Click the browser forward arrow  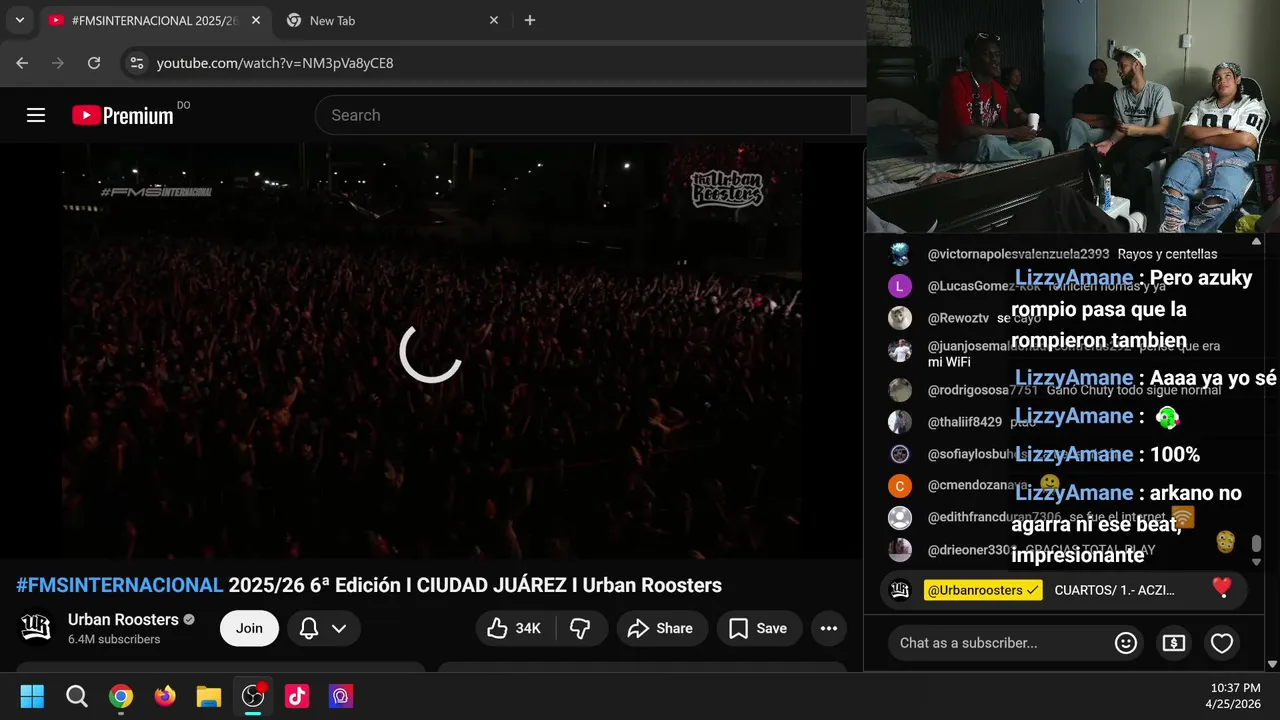[x=58, y=63]
